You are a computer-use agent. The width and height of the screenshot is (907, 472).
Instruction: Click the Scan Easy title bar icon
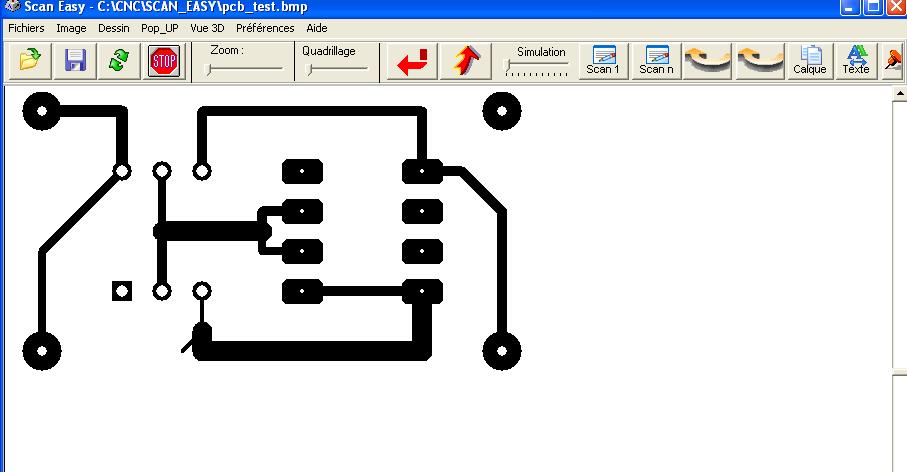(x=12, y=6)
